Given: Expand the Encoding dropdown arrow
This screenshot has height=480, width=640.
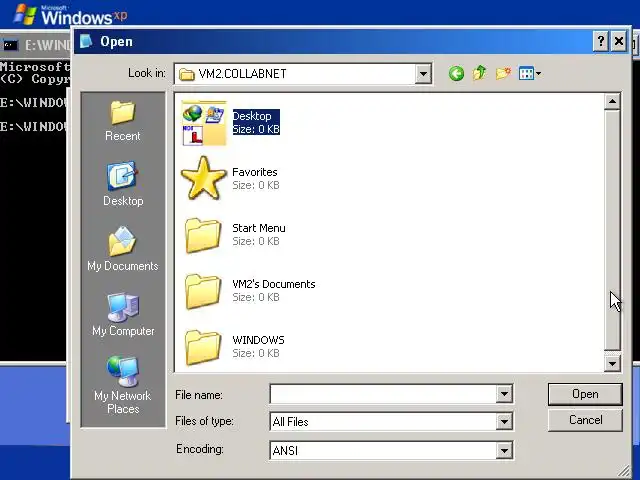Looking at the screenshot, I should click(504, 450).
